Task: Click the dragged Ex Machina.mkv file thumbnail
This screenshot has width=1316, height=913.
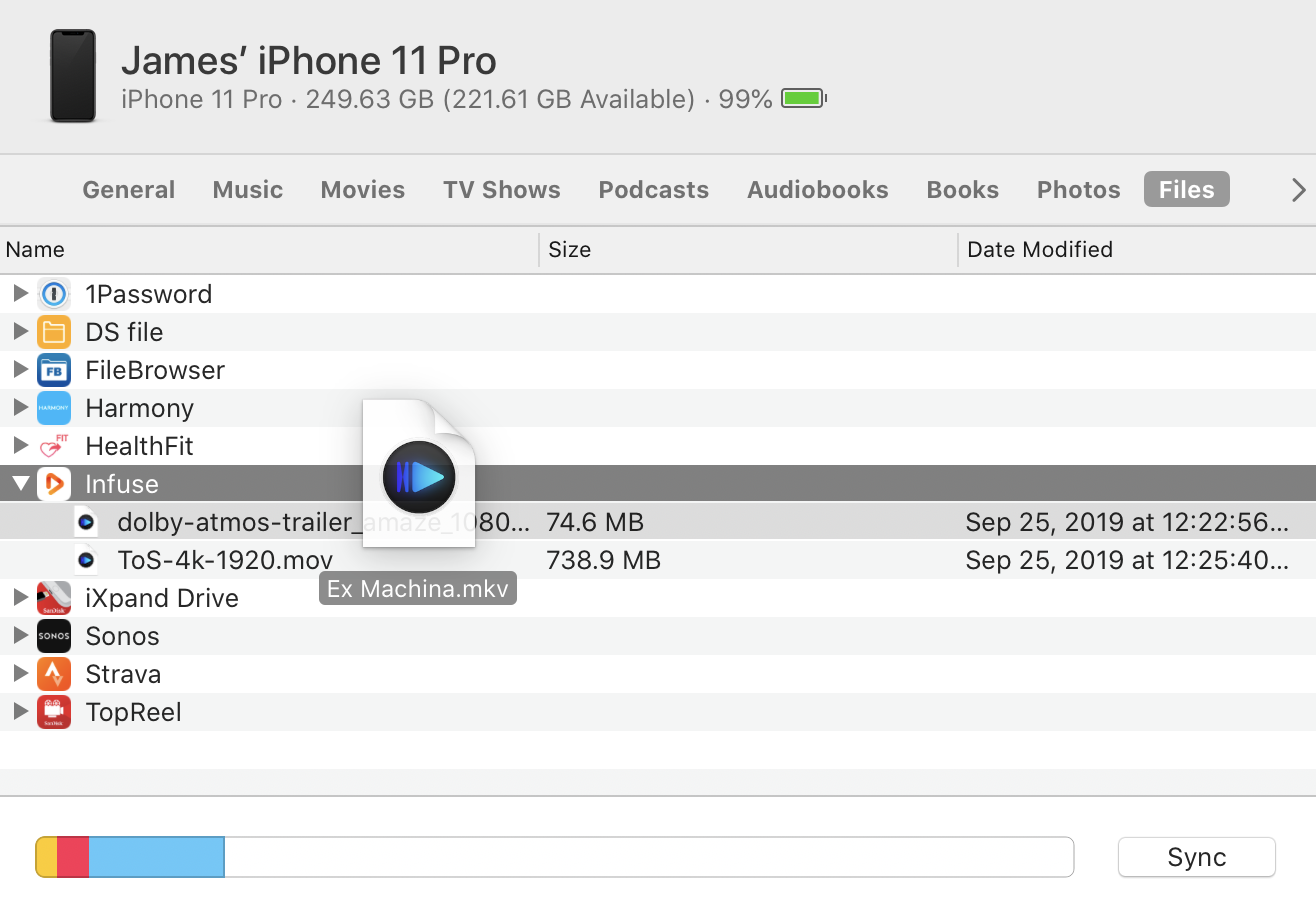Action: (x=419, y=474)
